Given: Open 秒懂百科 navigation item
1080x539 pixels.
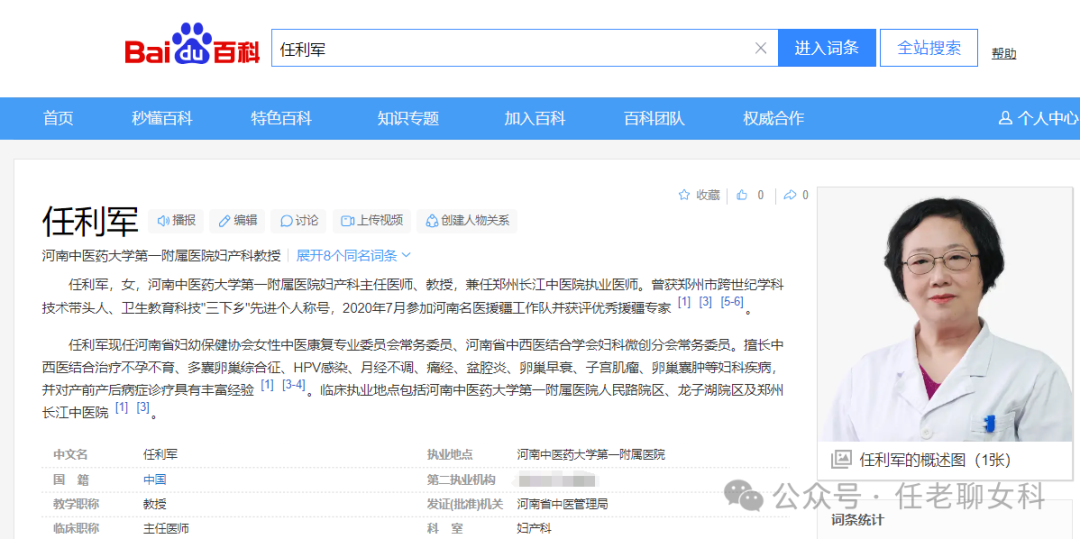Looking at the screenshot, I should tap(162, 118).
